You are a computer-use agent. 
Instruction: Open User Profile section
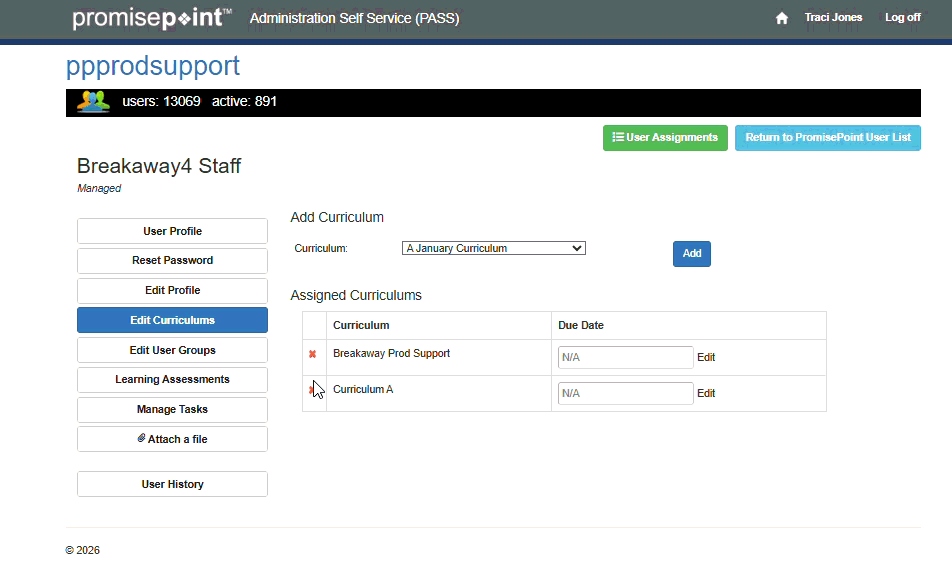click(x=172, y=231)
